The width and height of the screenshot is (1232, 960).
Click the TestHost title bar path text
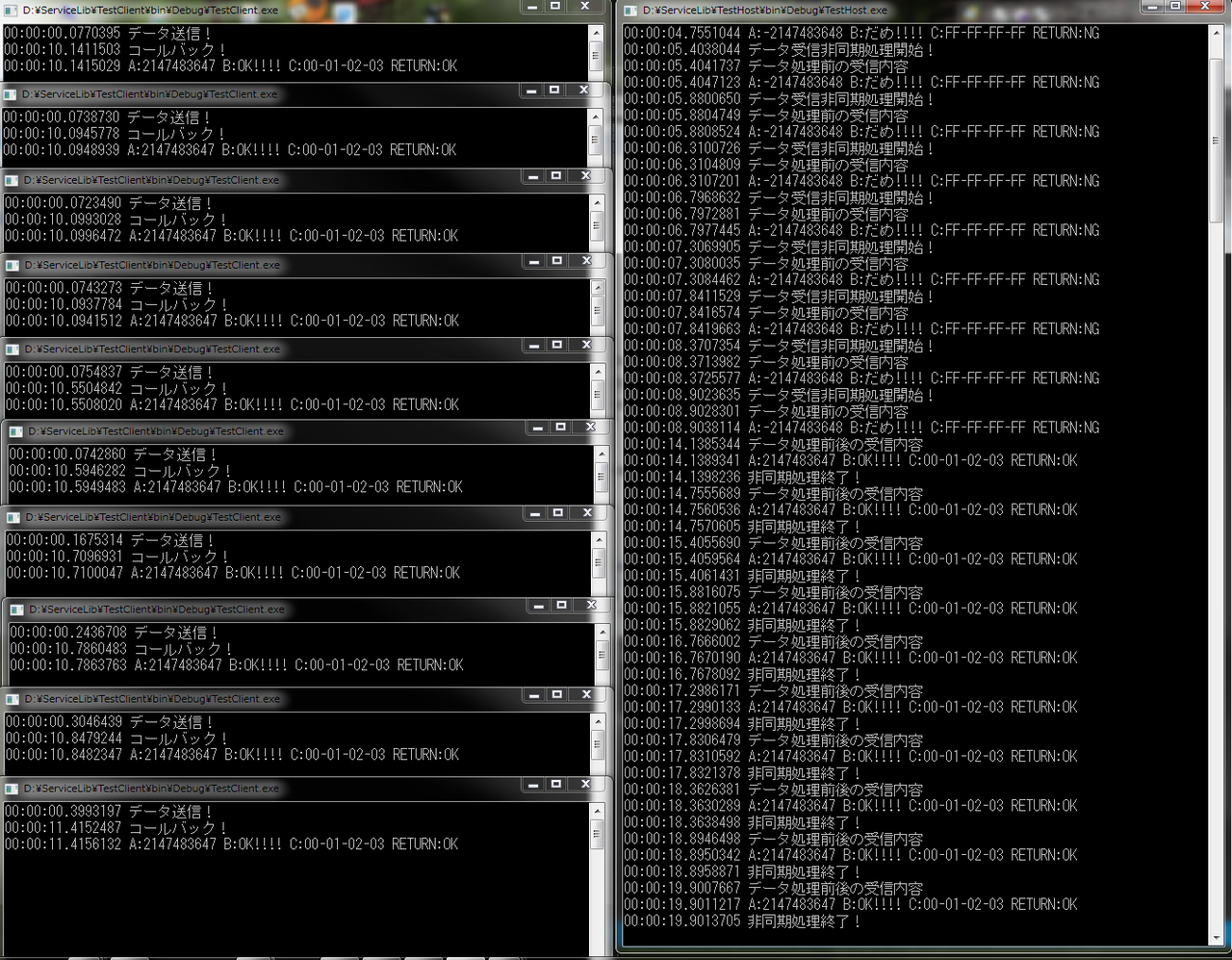click(x=765, y=10)
